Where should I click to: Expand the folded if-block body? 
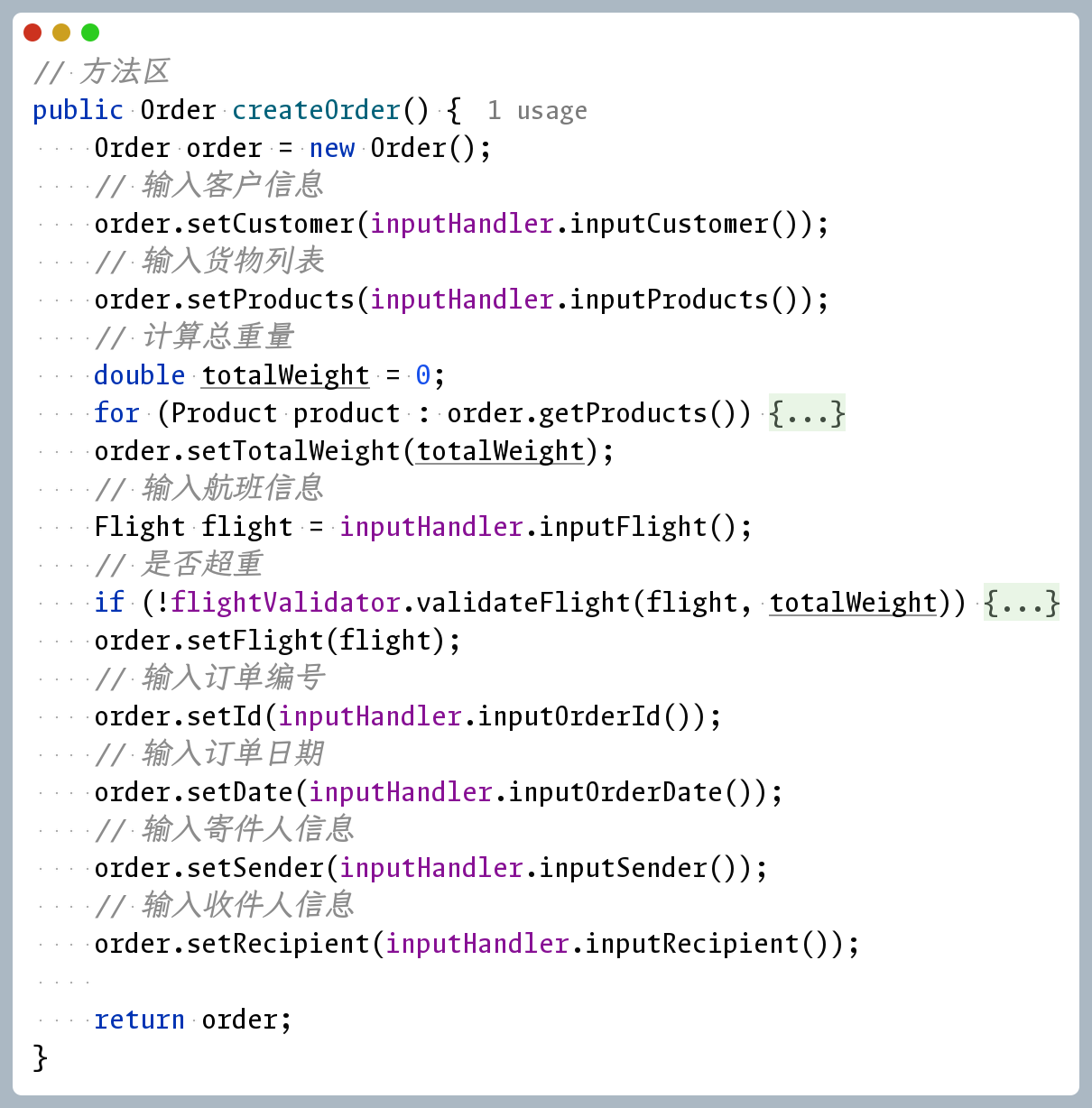tap(1022, 603)
